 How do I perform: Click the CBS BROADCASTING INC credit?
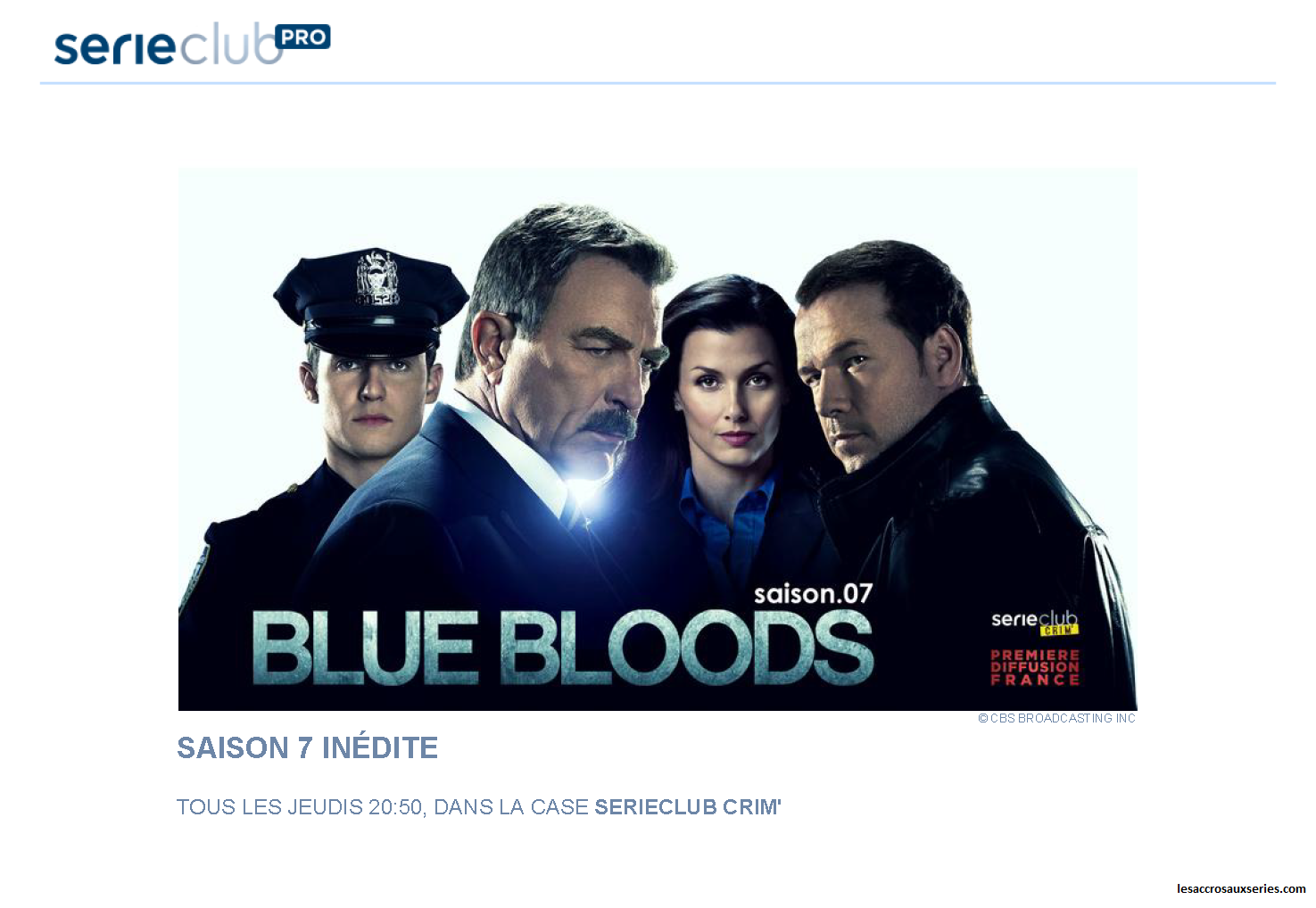[x=1063, y=718]
